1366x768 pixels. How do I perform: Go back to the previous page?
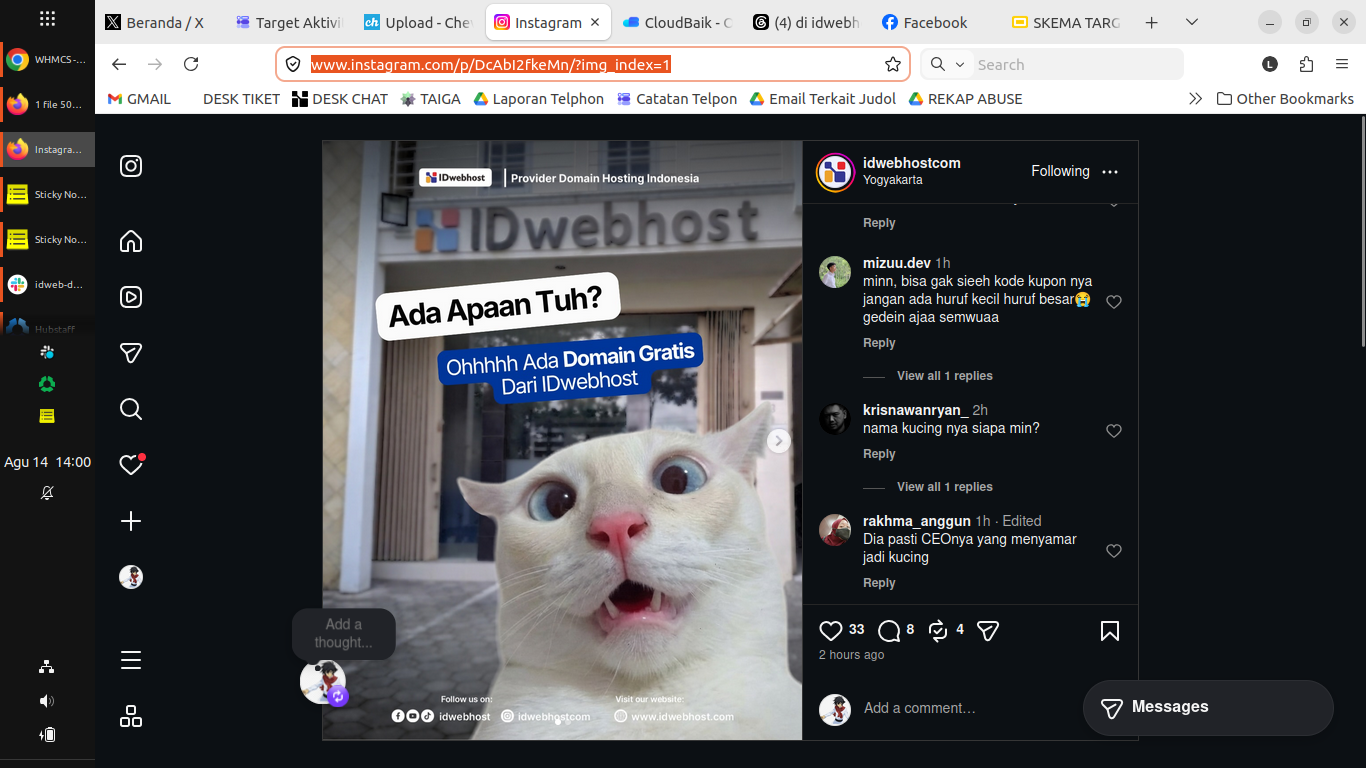[x=119, y=64]
